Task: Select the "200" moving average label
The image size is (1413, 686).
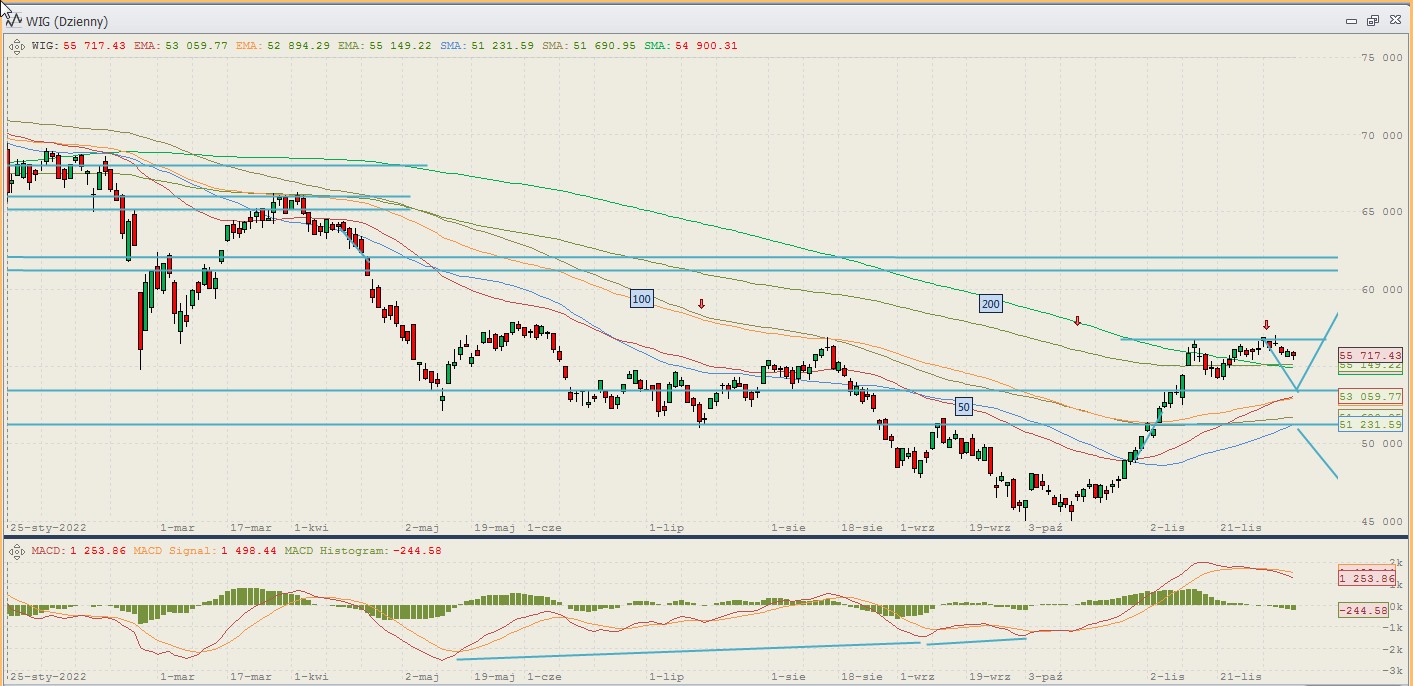Action: [990, 302]
